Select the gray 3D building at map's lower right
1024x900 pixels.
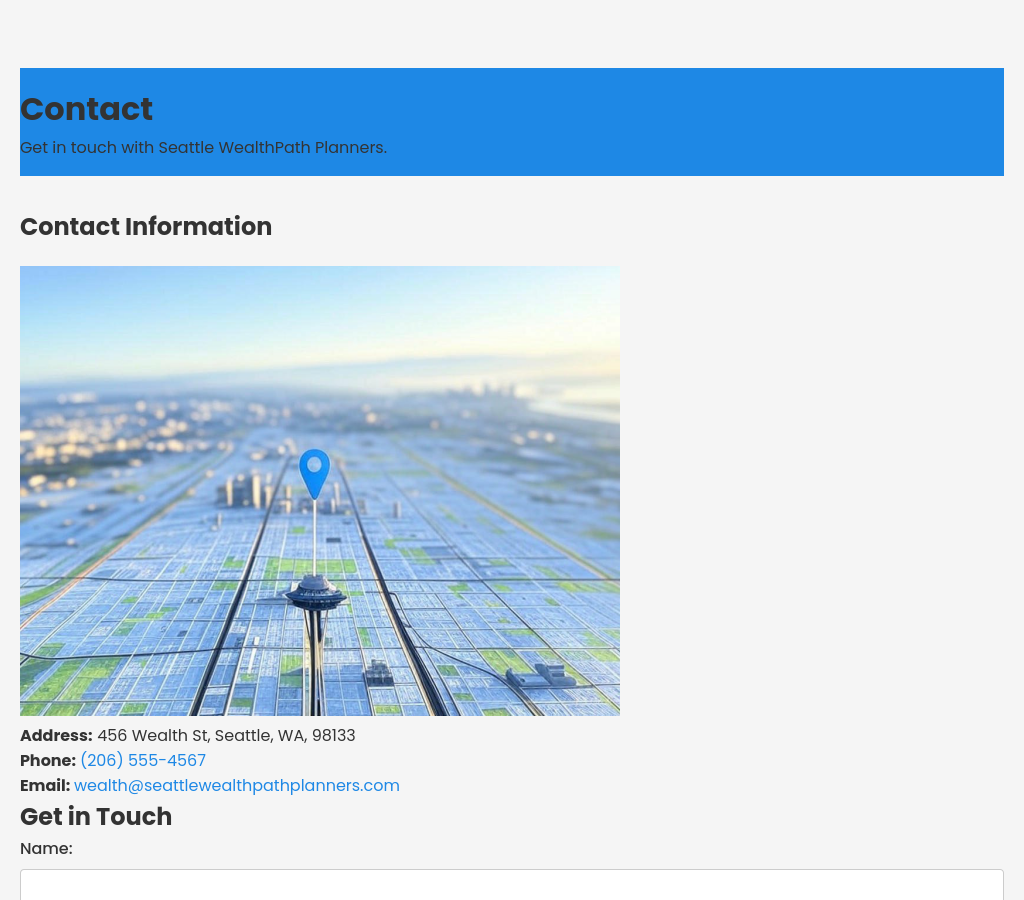click(541, 676)
